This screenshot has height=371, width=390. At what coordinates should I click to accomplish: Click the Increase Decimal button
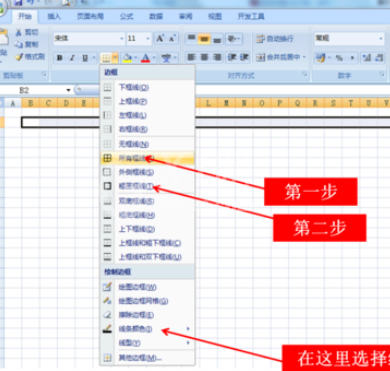click(x=367, y=58)
